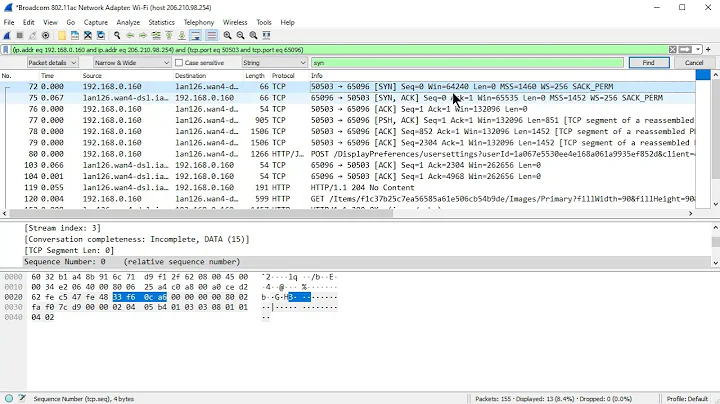
Task: Go back in packet history
Action: coord(130,35)
